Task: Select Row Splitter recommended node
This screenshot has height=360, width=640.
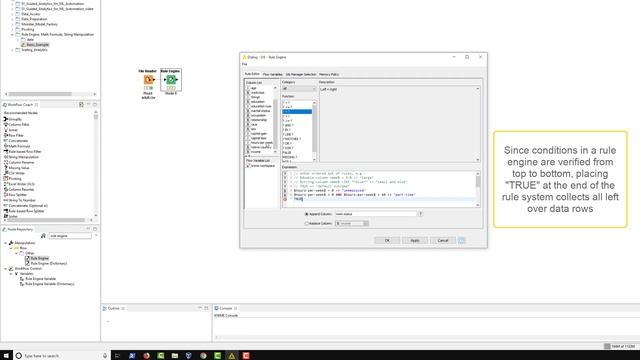Action: point(16,195)
